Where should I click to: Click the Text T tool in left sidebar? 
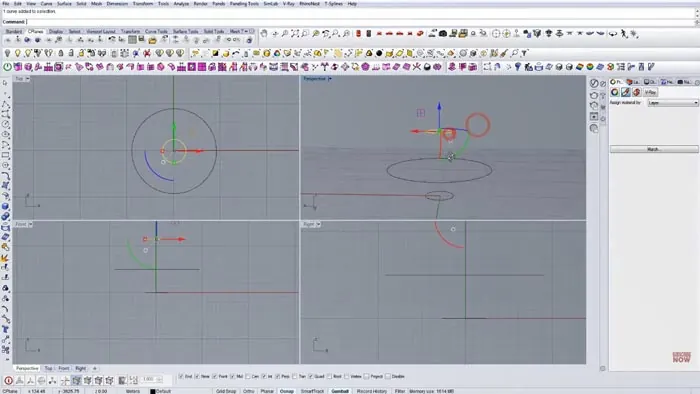tap(5, 329)
